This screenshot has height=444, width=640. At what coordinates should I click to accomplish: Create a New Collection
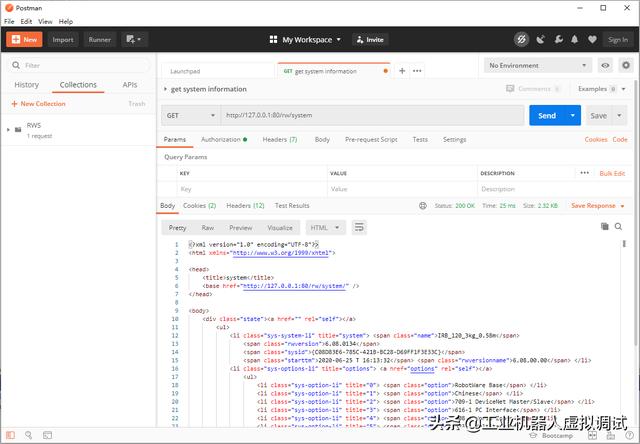click(x=38, y=104)
